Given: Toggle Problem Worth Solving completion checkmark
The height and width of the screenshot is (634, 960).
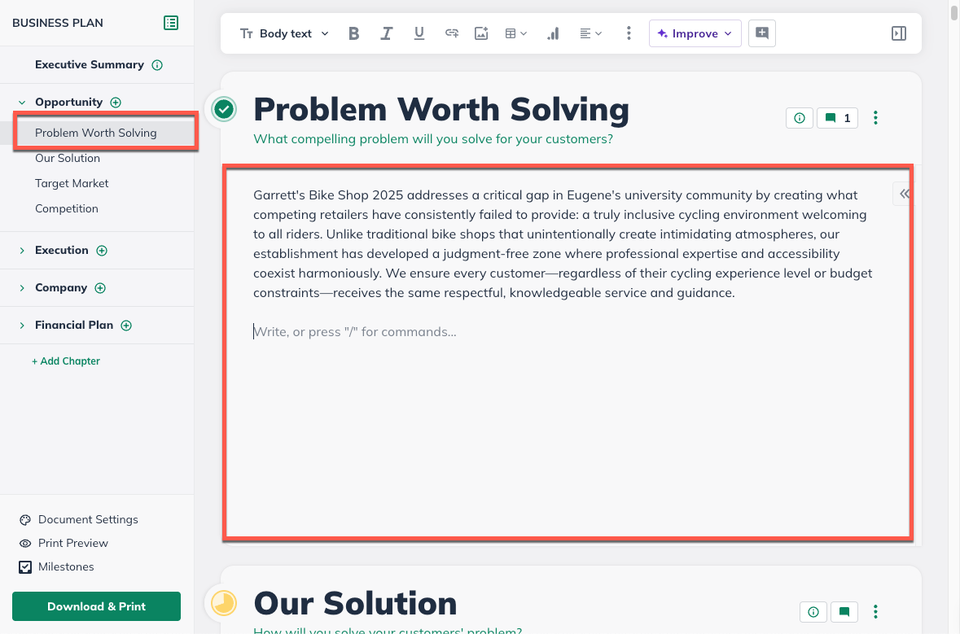Looking at the screenshot, I should tap(224, 110).
